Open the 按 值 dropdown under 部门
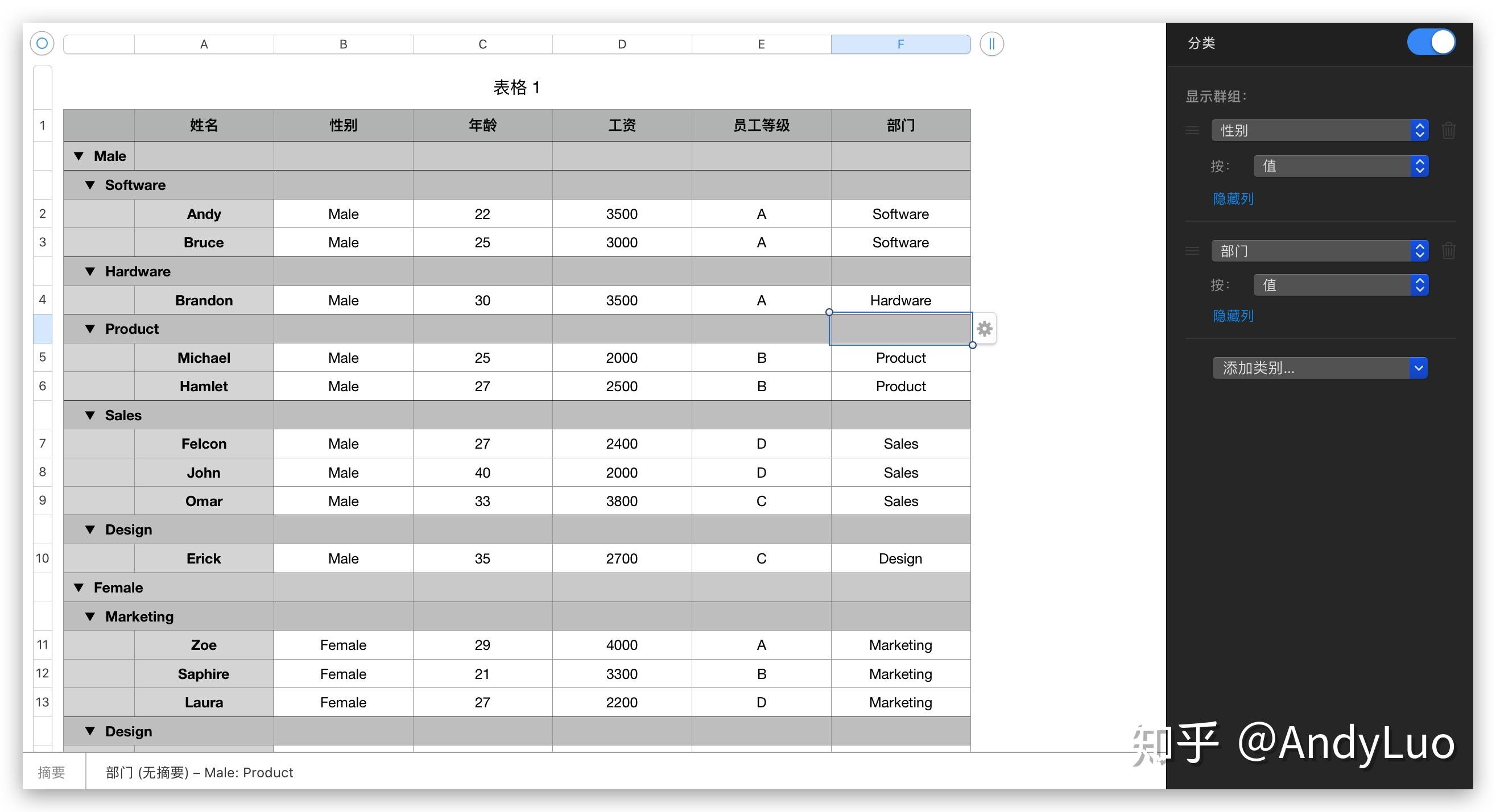 [x=1340, y=285]
